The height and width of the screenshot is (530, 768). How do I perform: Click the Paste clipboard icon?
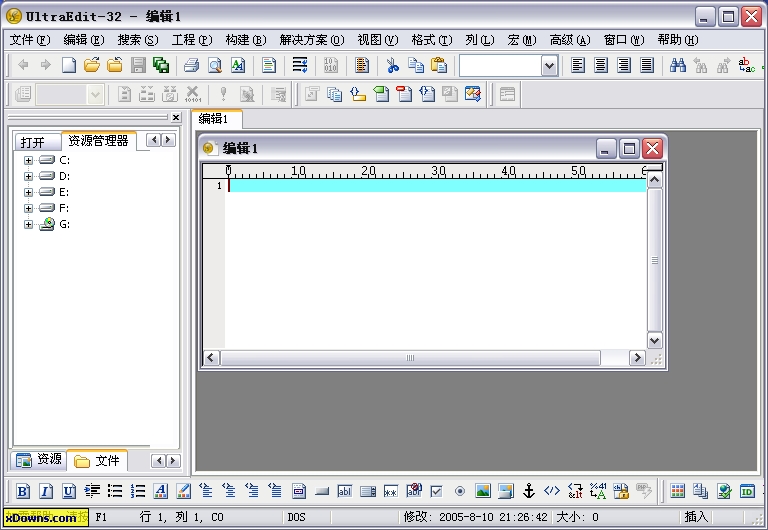439,65
